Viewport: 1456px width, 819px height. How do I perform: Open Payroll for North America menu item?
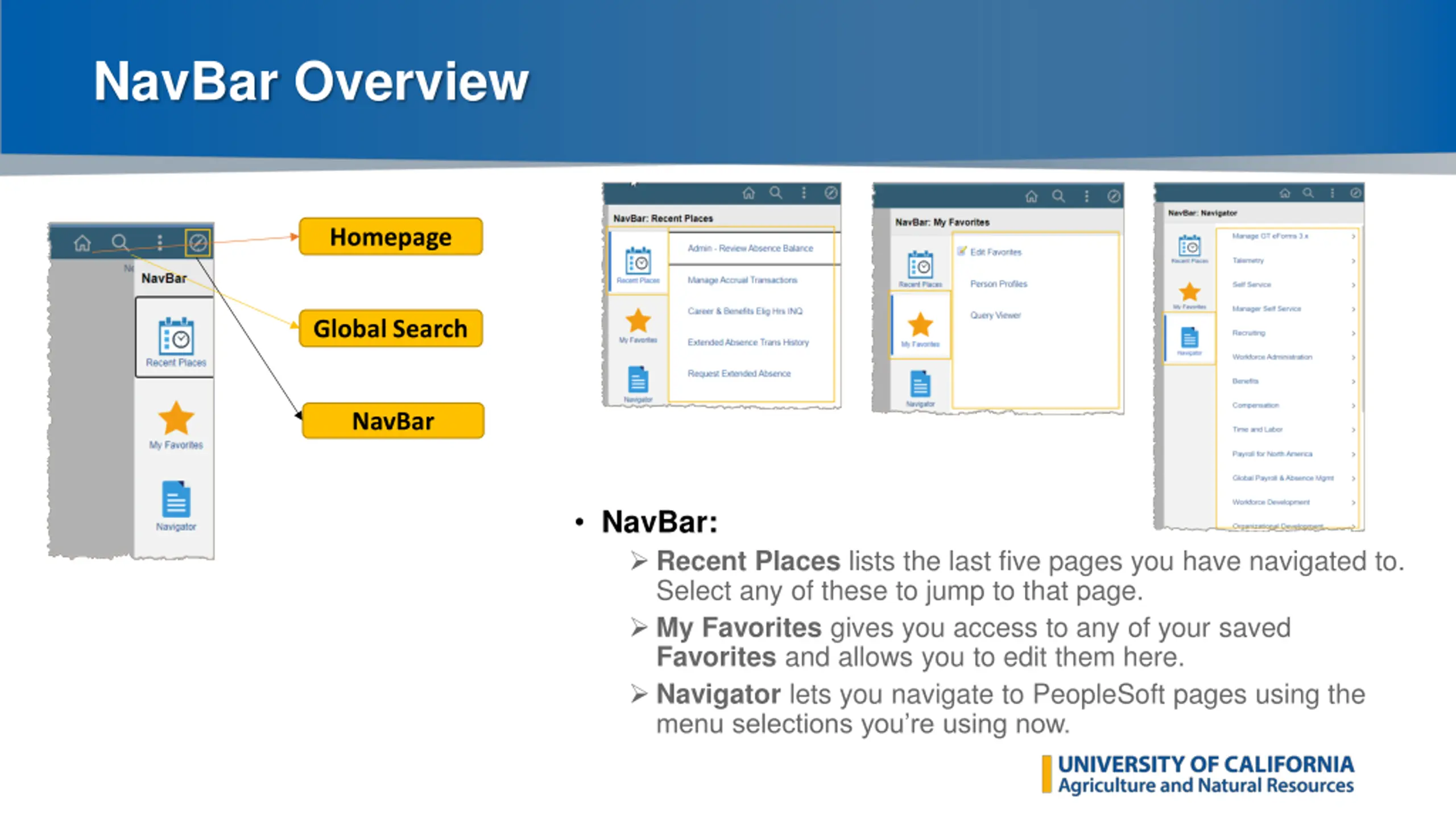tap(1272, 454)
